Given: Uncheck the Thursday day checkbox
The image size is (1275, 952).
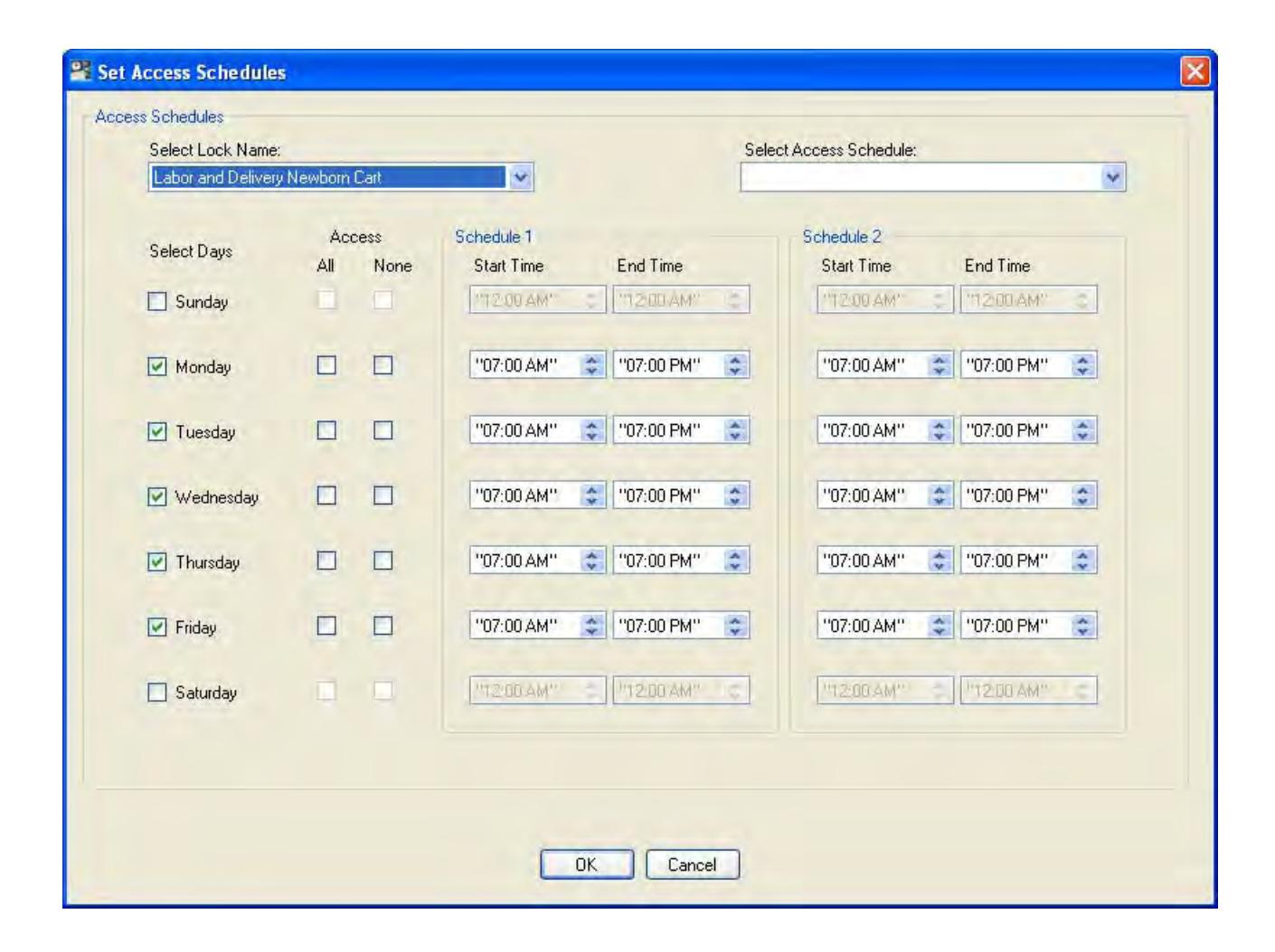Looking at the screenshot, I should (x=157, y=562).
